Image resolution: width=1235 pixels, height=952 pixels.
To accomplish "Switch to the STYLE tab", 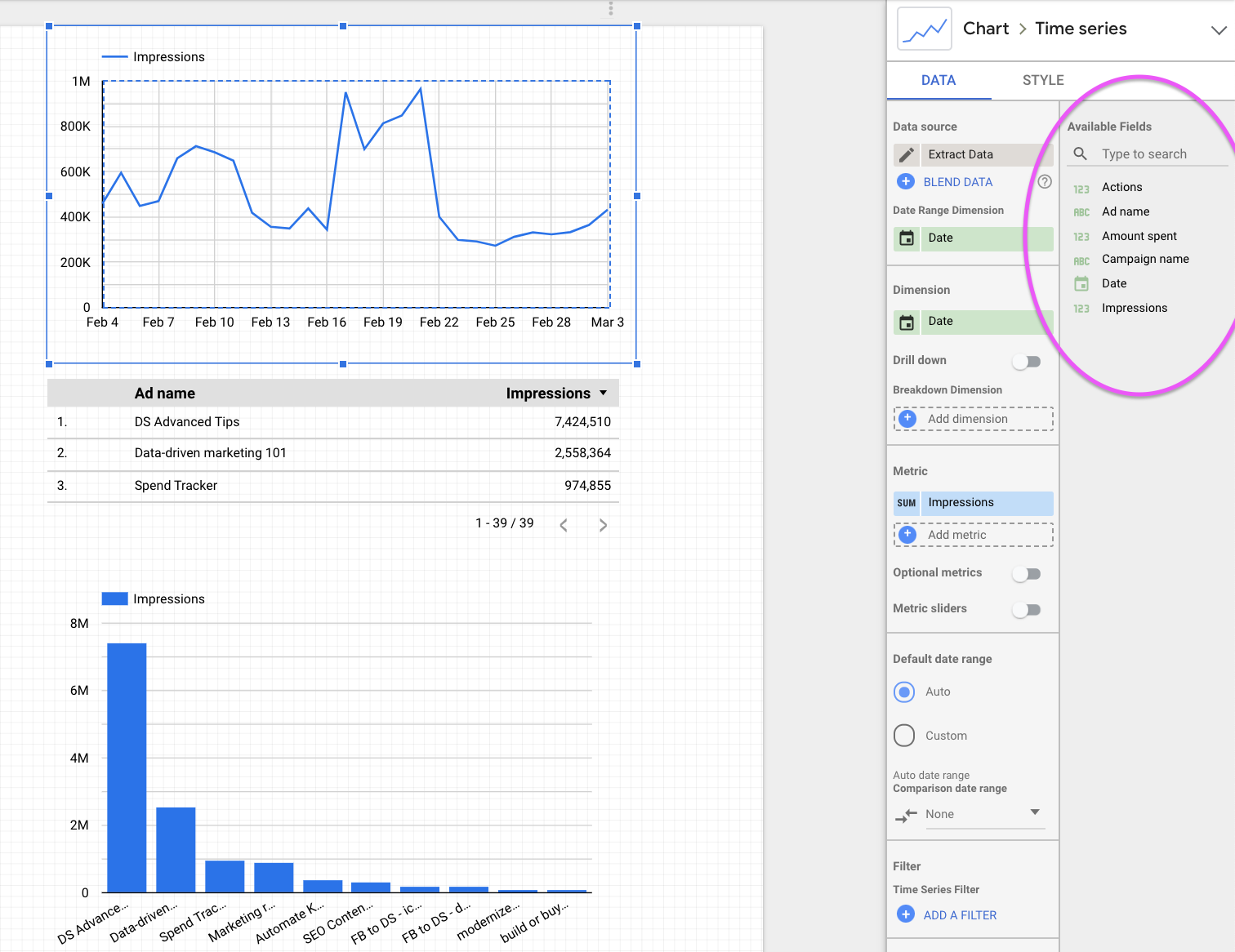I will pyautogui.click(x=1043, y=80).
